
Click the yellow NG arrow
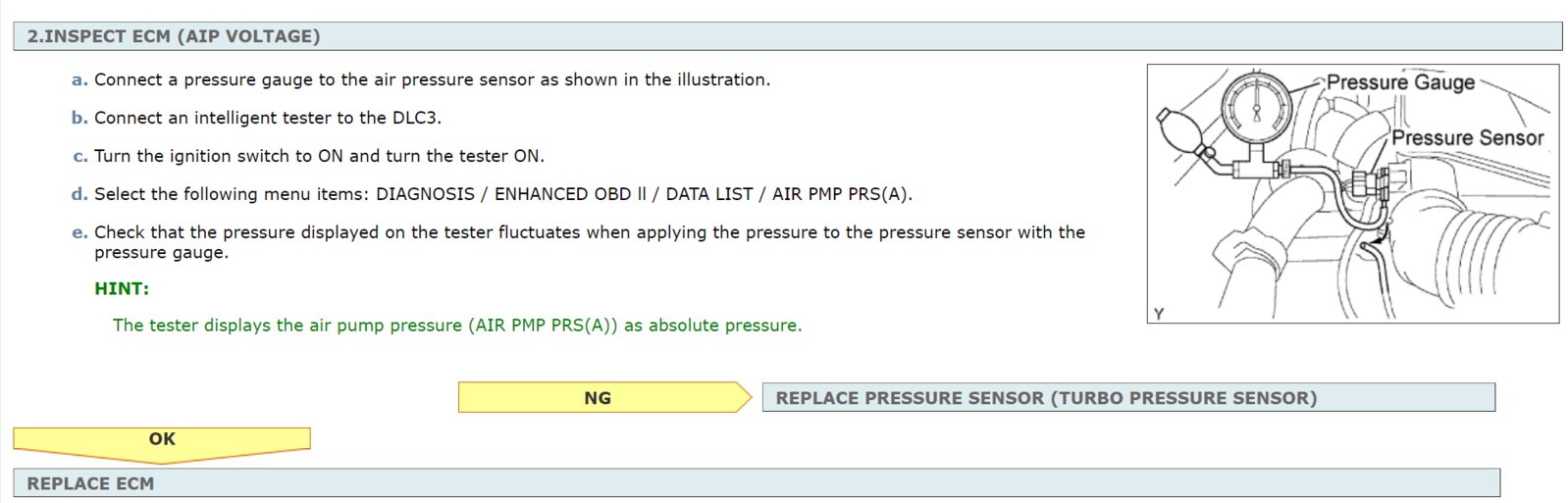click(x=604, y=397)
